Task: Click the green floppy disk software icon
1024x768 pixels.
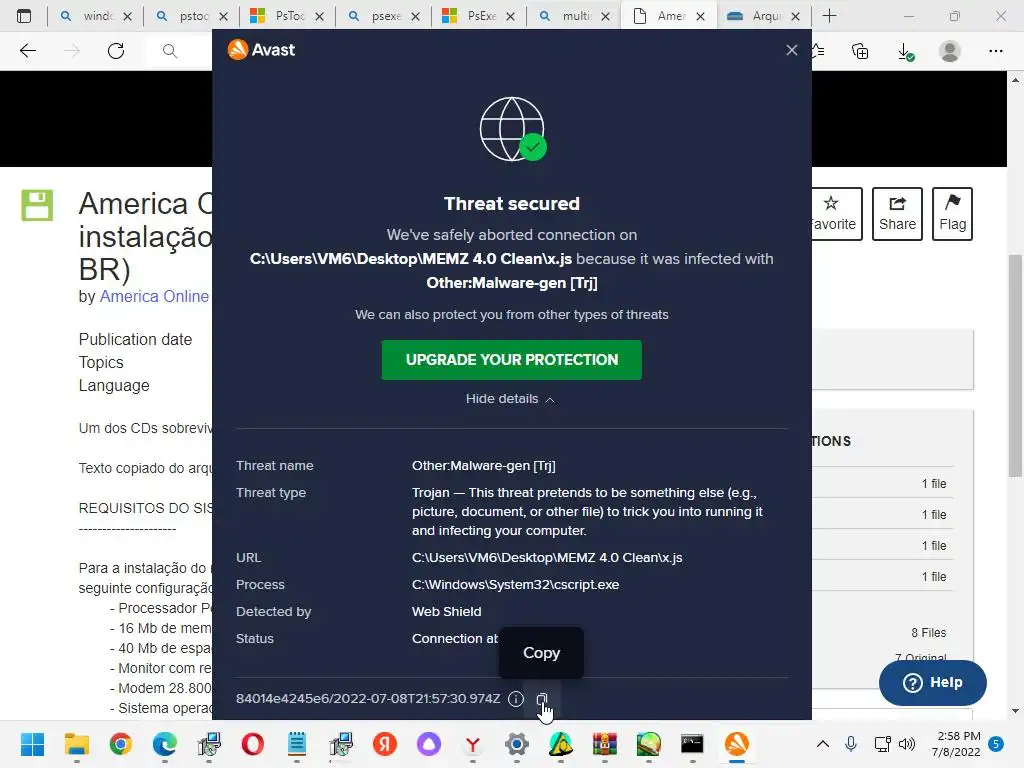Action: coord(37,205)
